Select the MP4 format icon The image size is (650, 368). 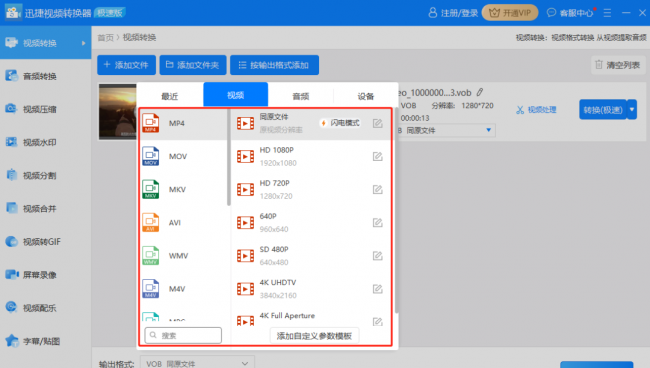(x=150, y=123)
